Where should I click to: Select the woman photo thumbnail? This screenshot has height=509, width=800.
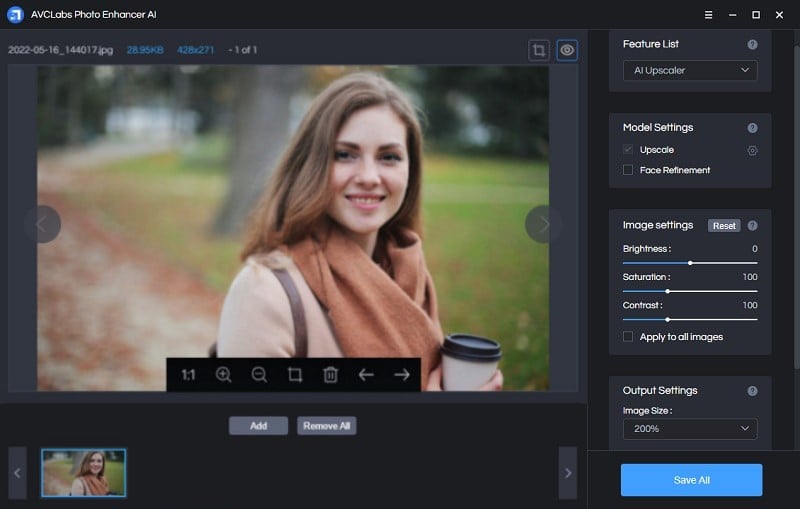click(x=84, y=473)
